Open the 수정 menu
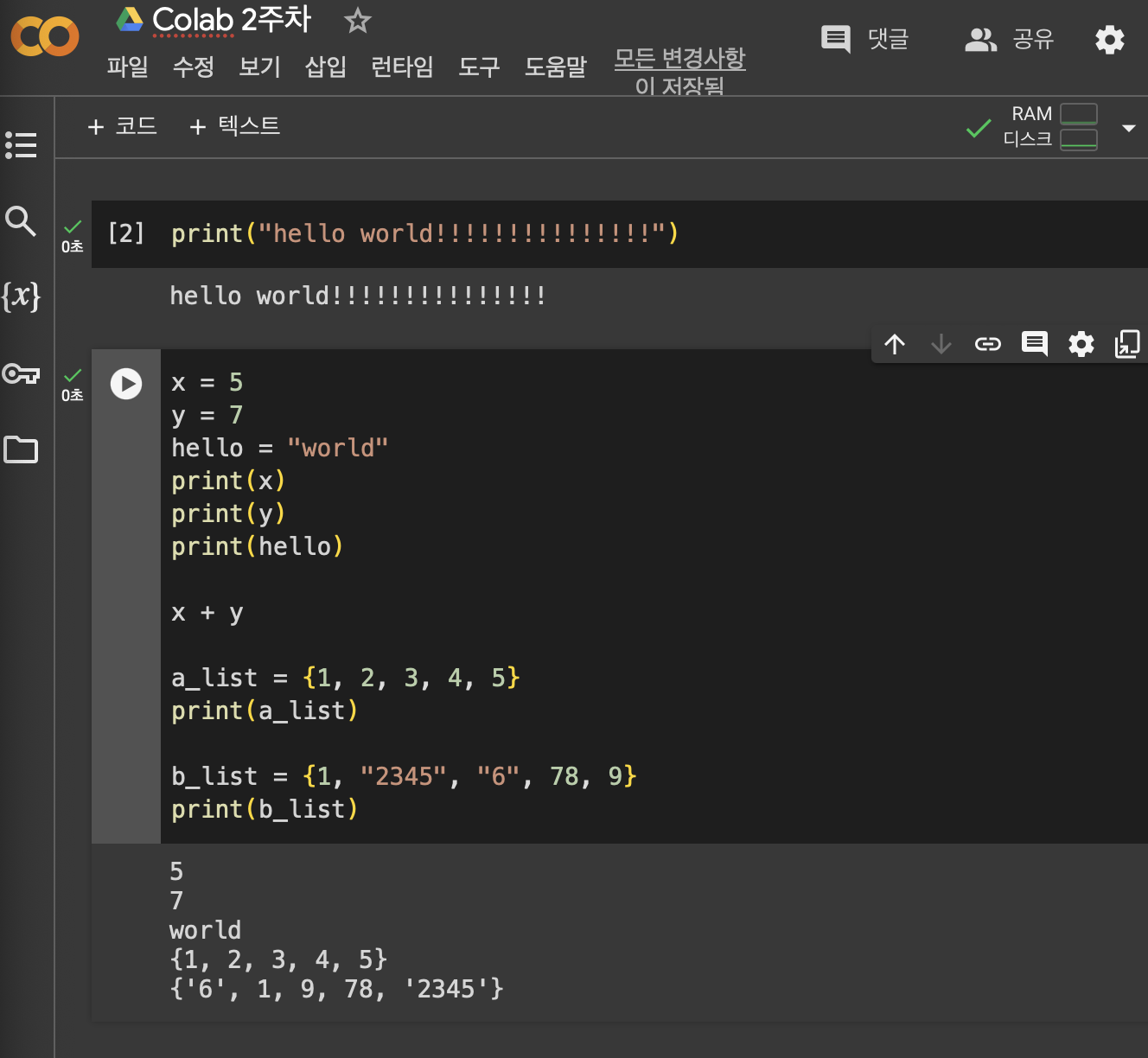1148x1058 pixels. [x=194, y=67]
